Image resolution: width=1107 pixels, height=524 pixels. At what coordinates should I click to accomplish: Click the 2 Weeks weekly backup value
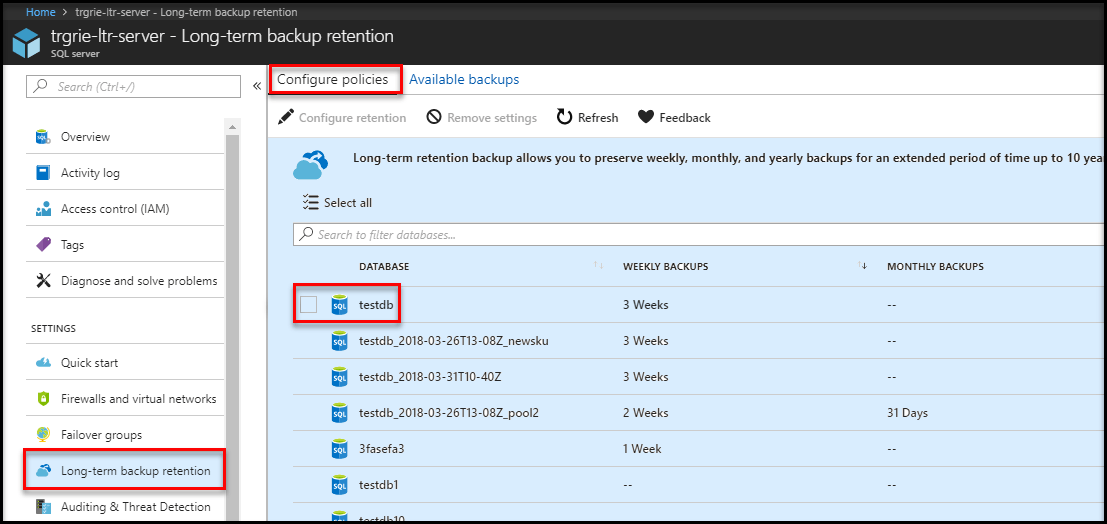645,412
